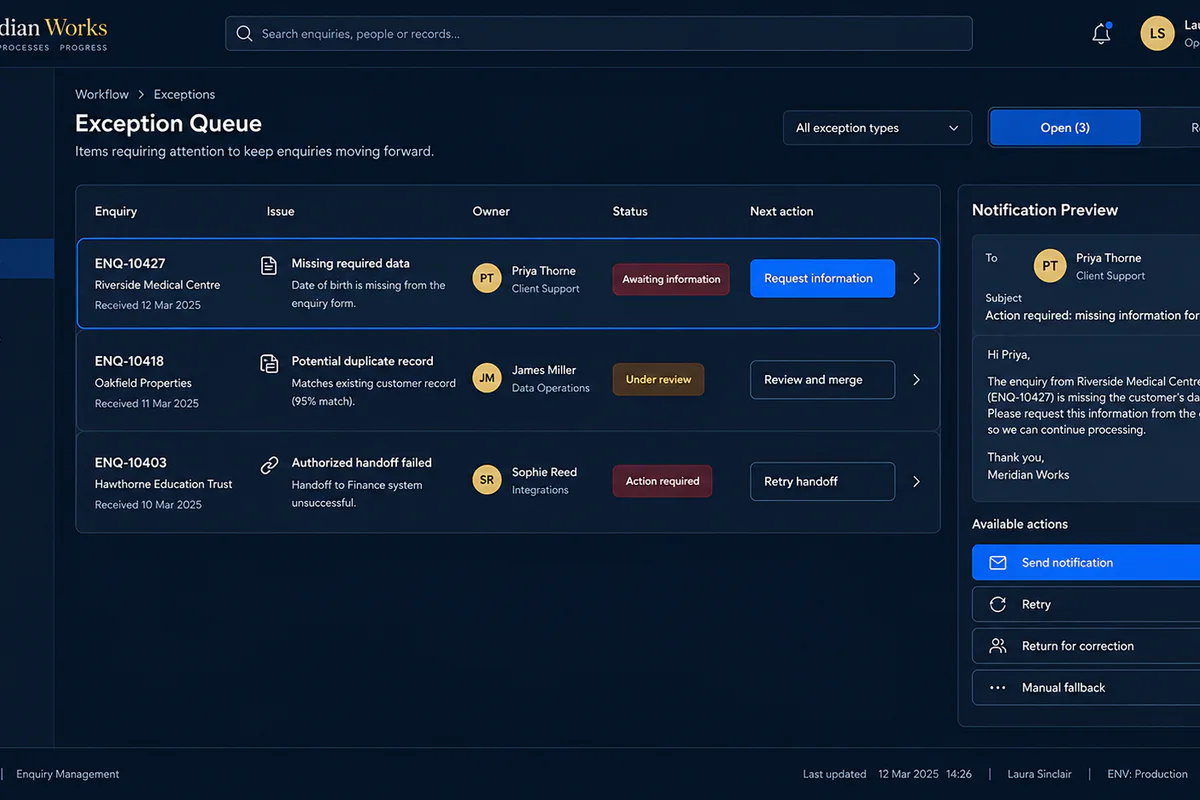Image resolution: width=1200 pixels, height=800 pixels.
Task: Open the notifications bell icon
Action: 1101,33
